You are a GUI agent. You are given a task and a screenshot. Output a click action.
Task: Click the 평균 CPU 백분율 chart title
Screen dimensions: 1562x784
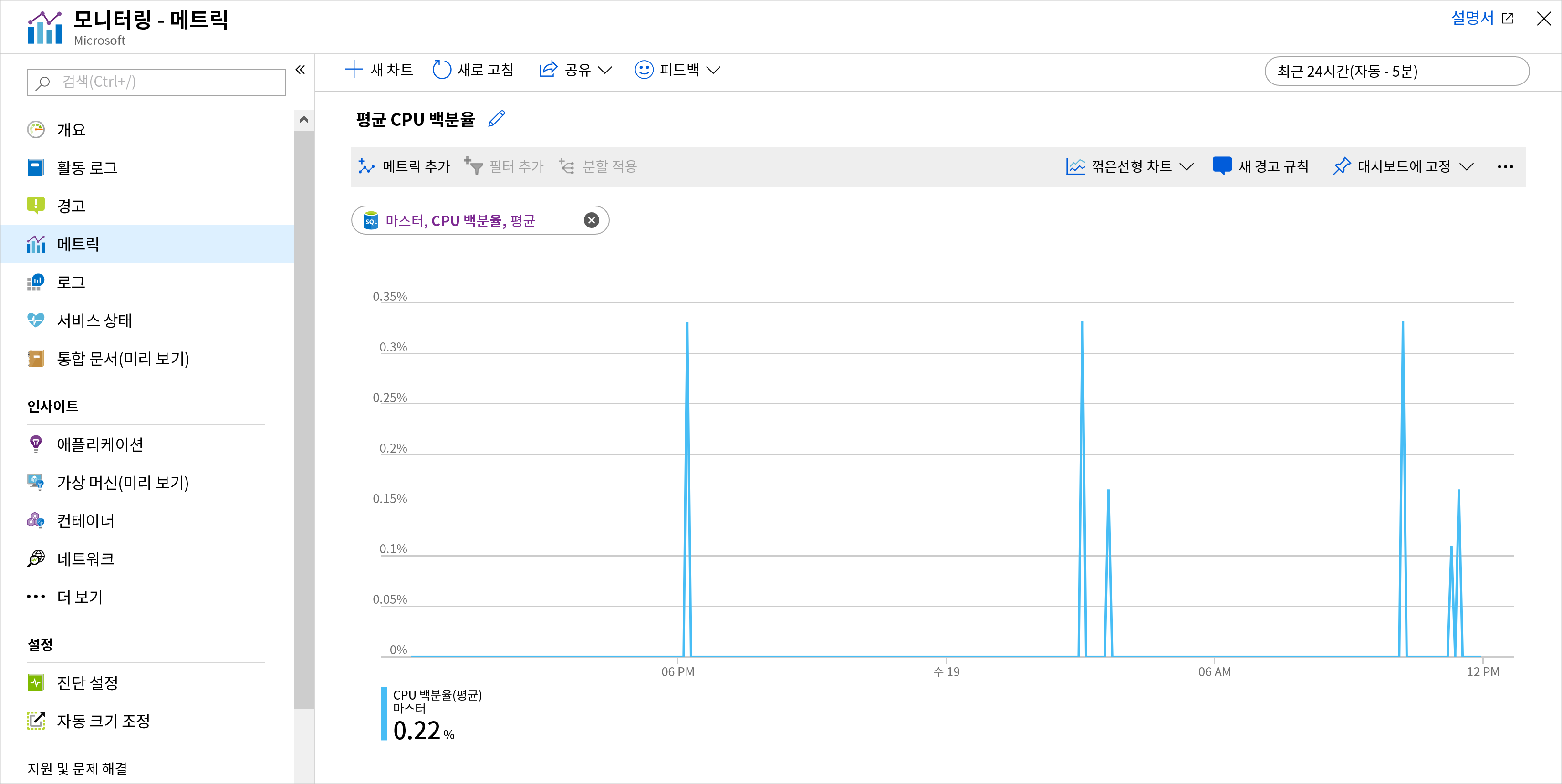(416, 119)
